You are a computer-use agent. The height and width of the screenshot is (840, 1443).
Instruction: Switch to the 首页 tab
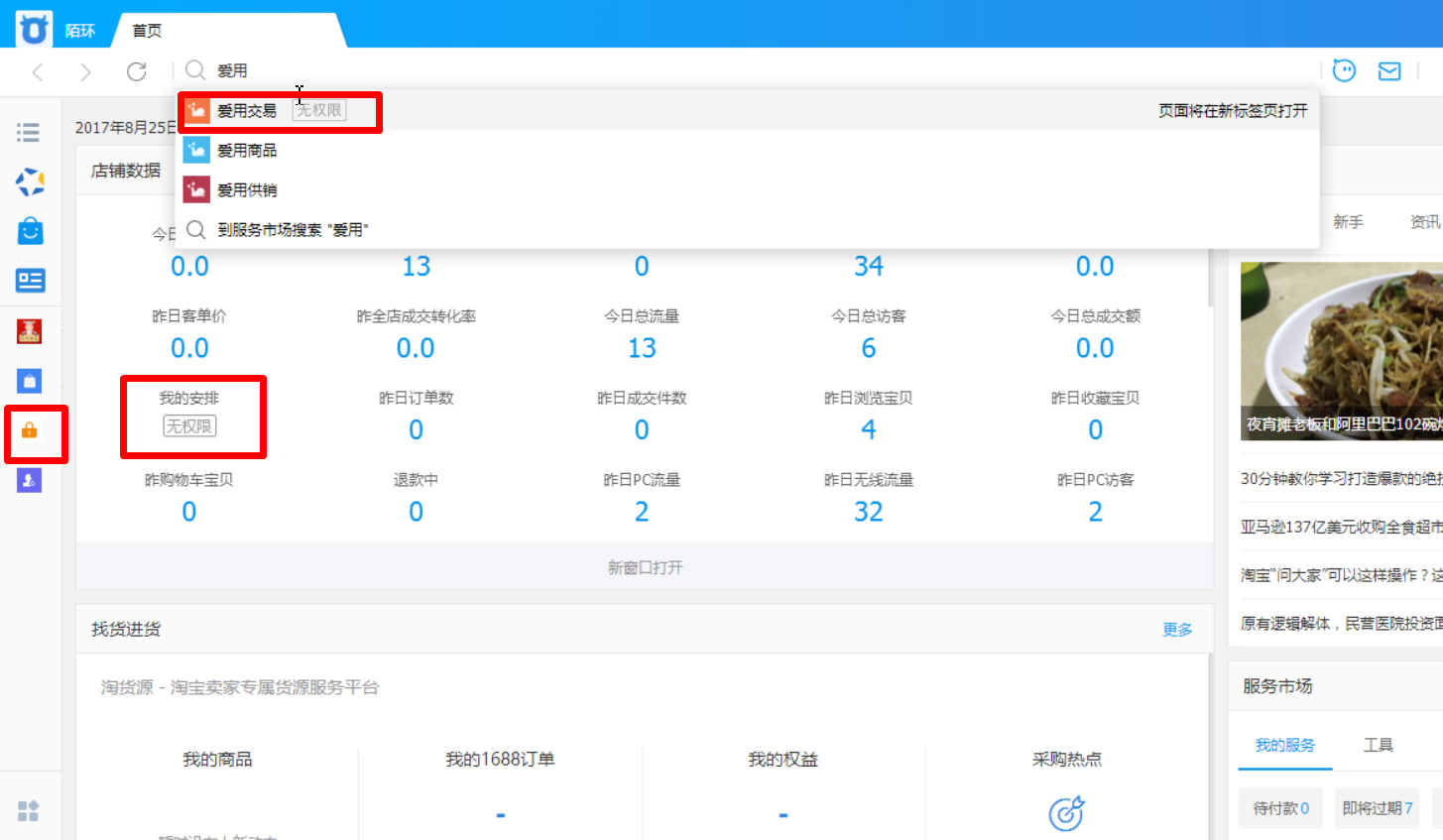[x=147, y=31]
